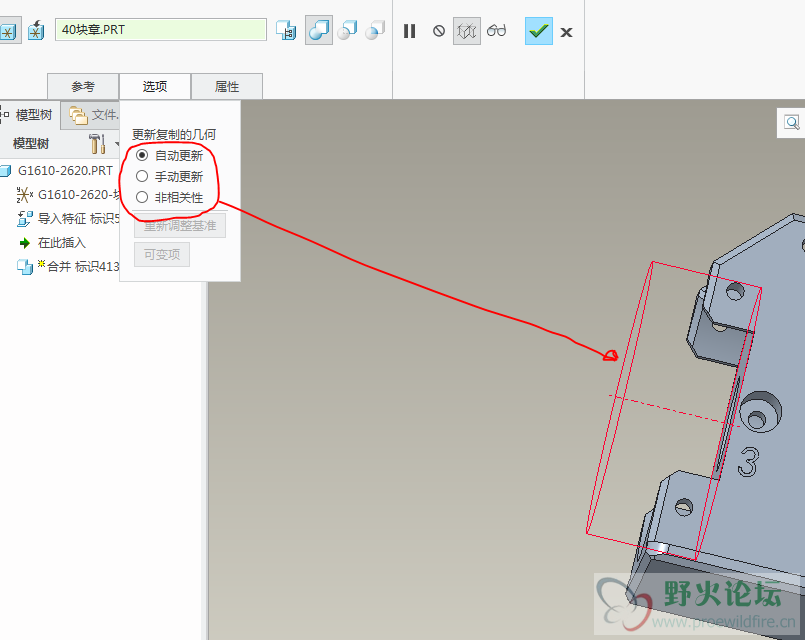Select 手动更新 radio button
Viewport: 805px width, 640px height.
[x=142, y=176]
